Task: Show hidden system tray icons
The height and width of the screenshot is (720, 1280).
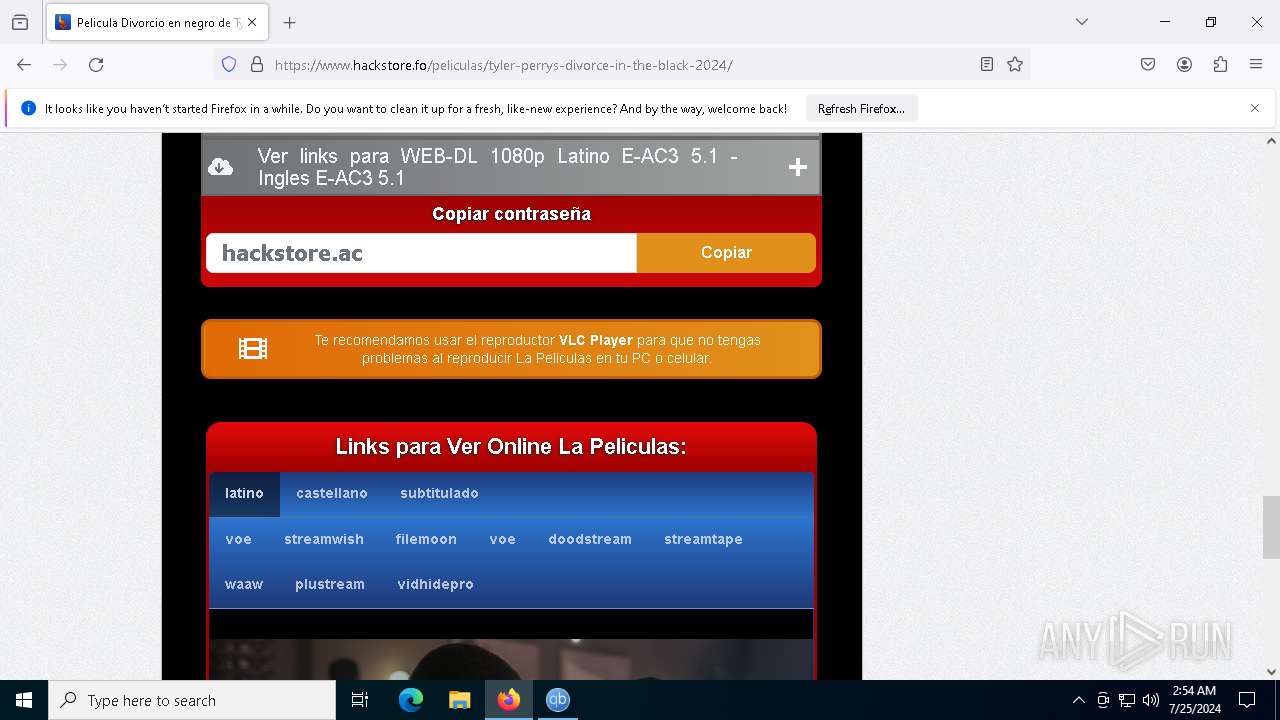Action: pyautogui.click(x=1078, y=700)
